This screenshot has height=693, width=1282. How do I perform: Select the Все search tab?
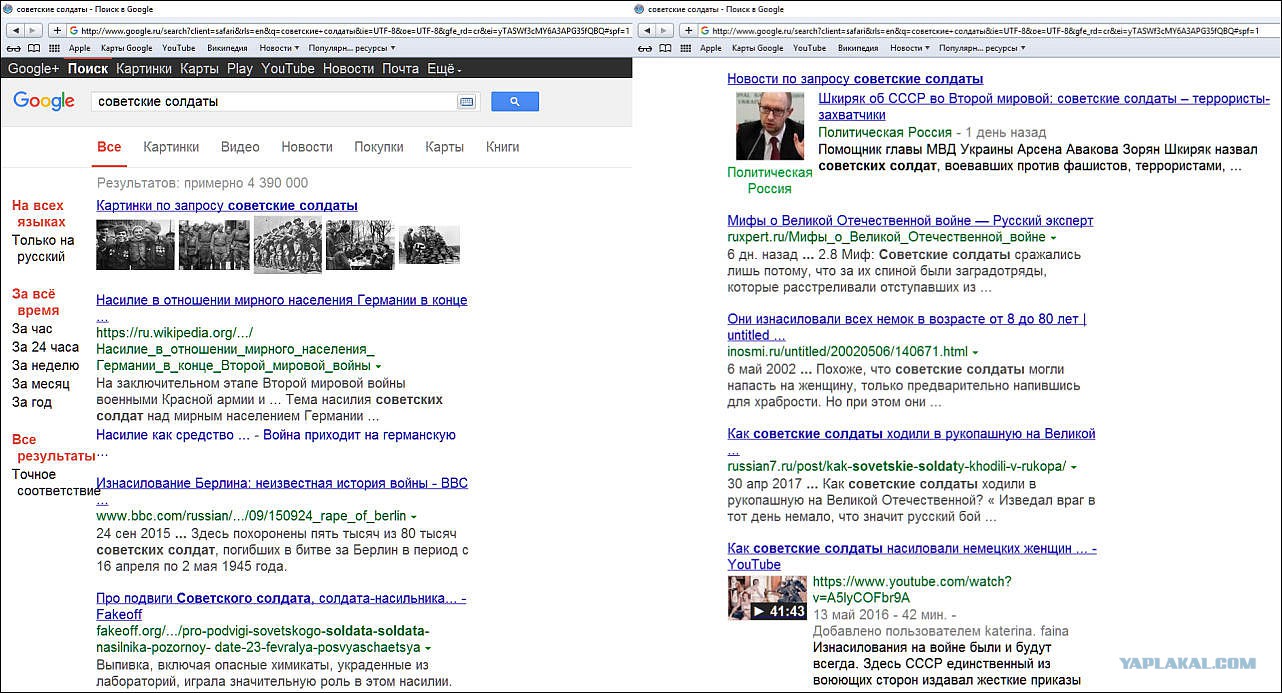click(x=109, y=147)
